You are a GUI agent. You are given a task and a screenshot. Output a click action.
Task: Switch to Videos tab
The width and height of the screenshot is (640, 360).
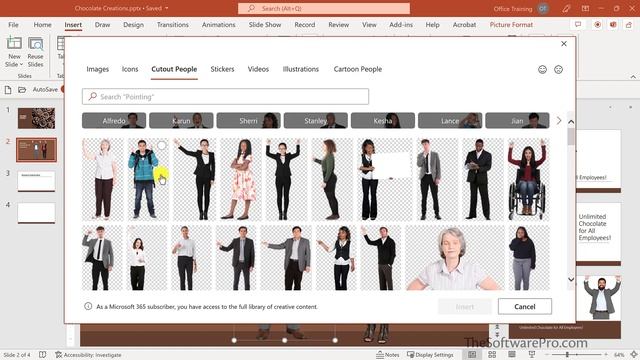pyautogui.click(x=258, y=69)
